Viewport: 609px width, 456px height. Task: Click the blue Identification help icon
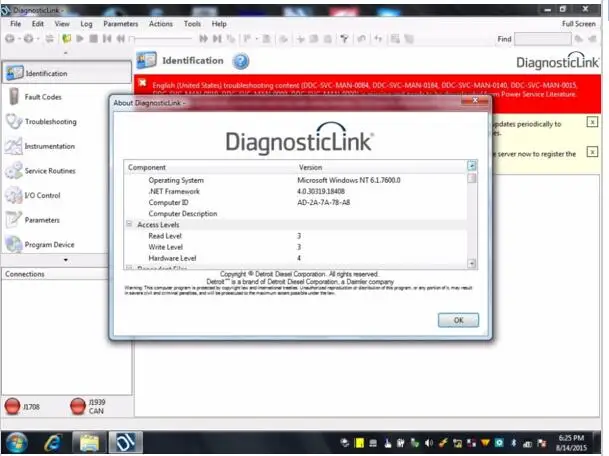coord(240,61)
